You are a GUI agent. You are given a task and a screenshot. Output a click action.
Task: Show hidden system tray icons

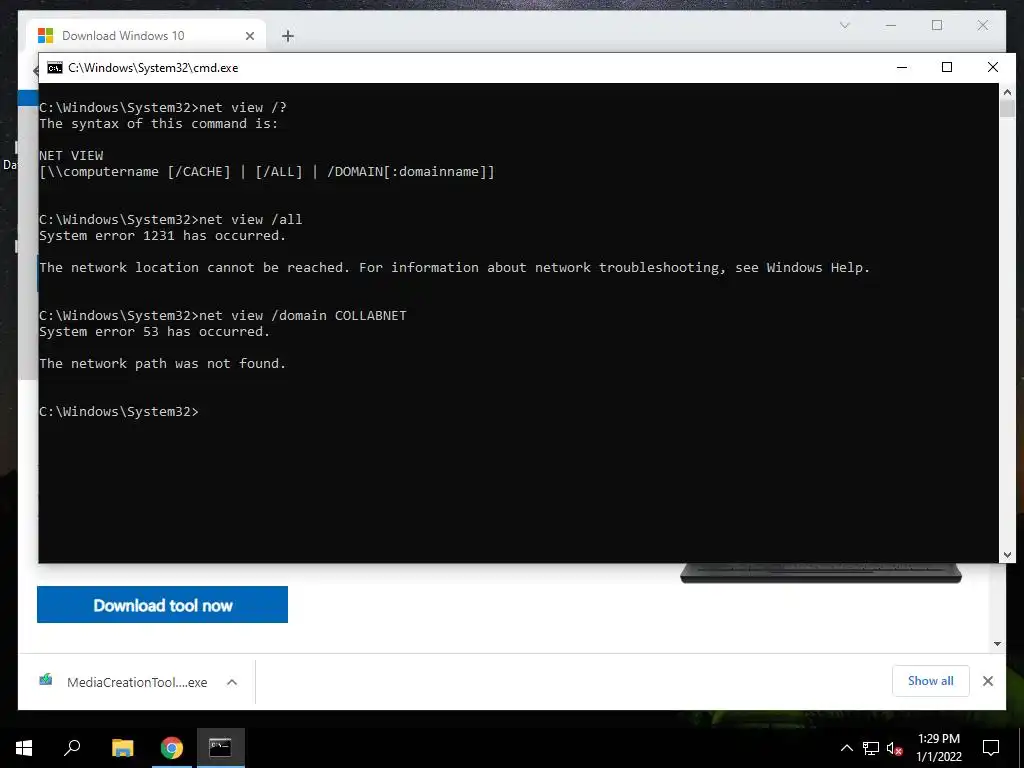[x=846, y=748]
